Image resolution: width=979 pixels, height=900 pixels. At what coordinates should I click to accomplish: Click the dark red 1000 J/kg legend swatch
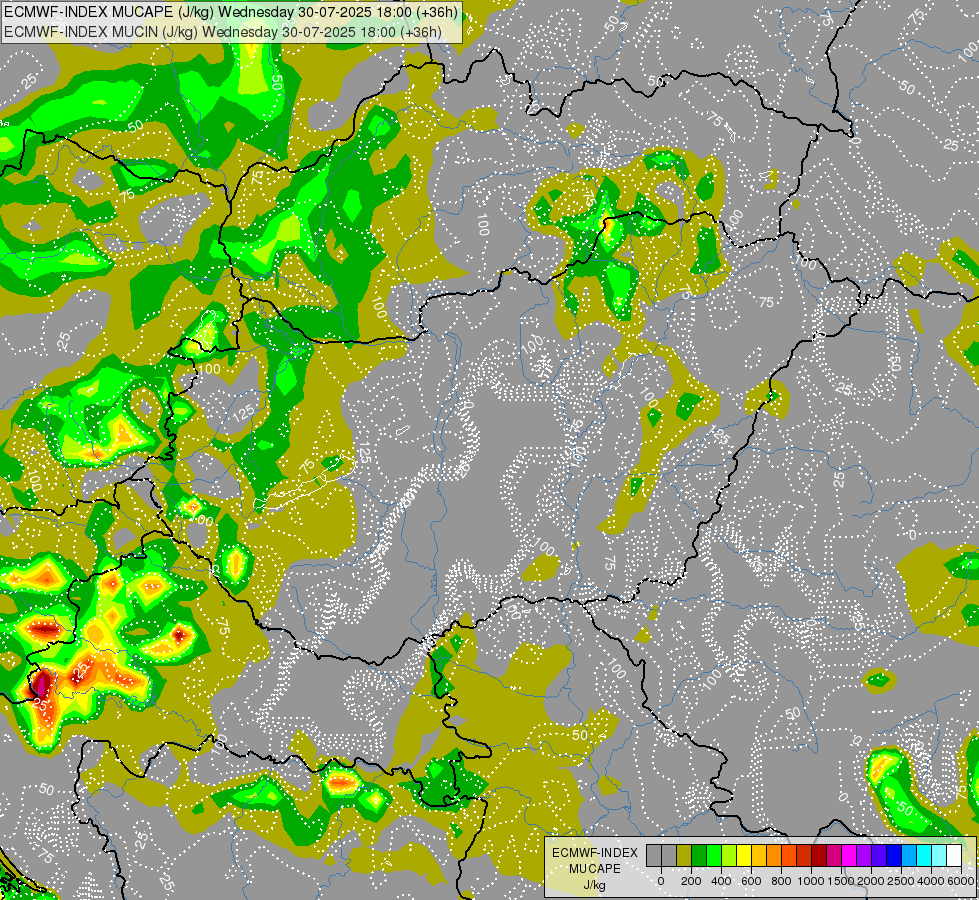coord(819,855)
